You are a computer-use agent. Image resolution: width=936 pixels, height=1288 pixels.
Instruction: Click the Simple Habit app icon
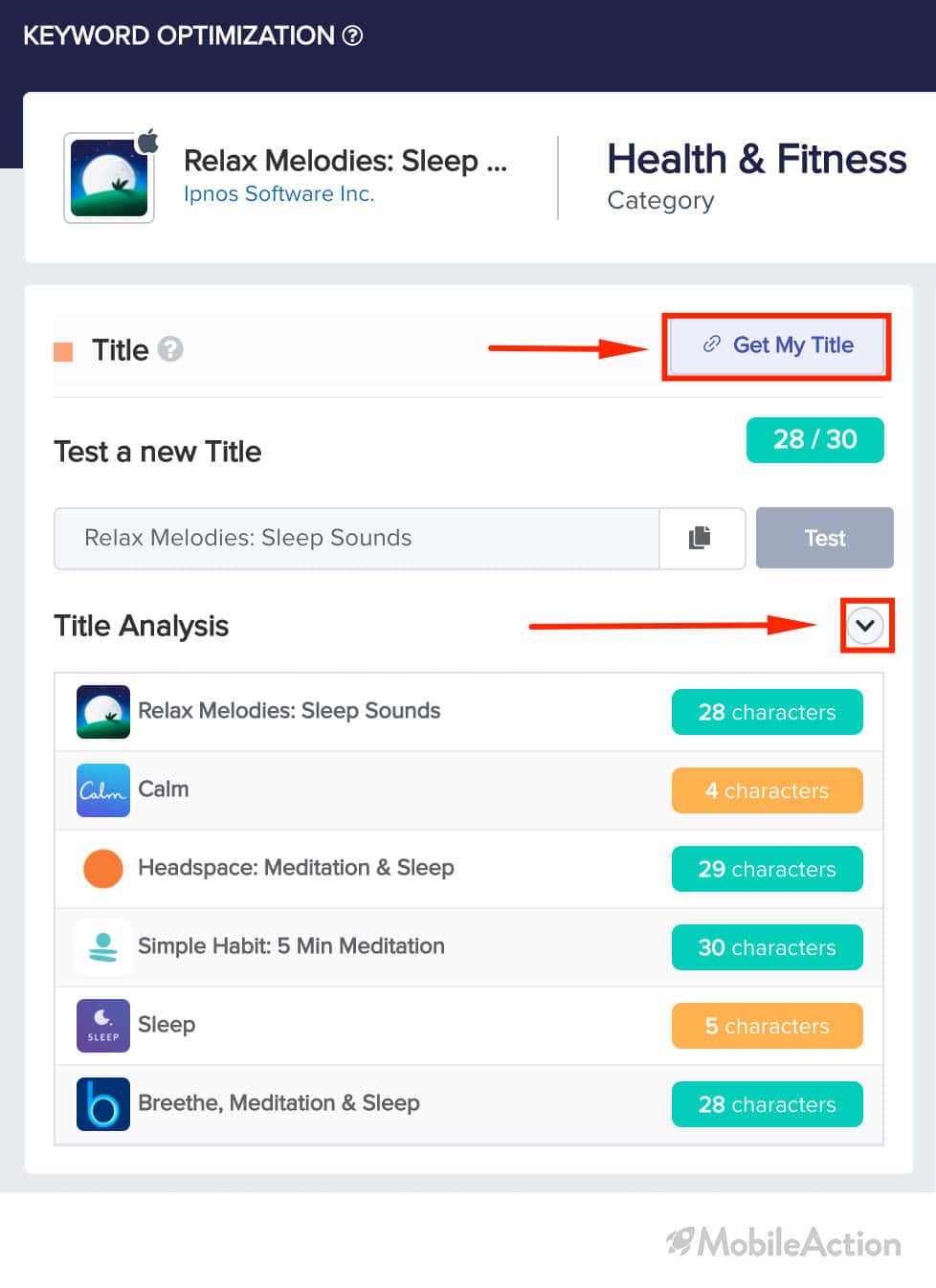click(x=103, y=947)
